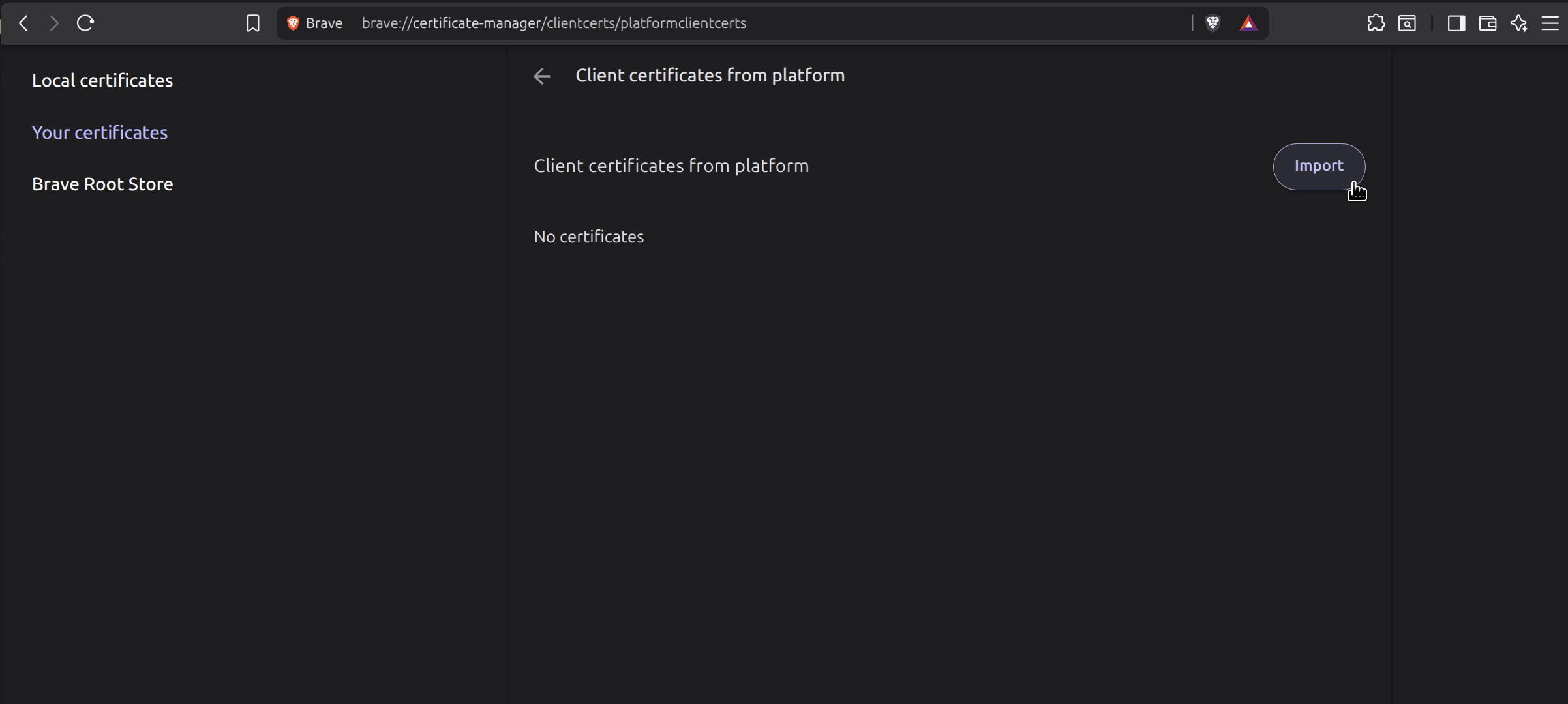Click the Import button
1568x704 pixels.
point(1318,166)
